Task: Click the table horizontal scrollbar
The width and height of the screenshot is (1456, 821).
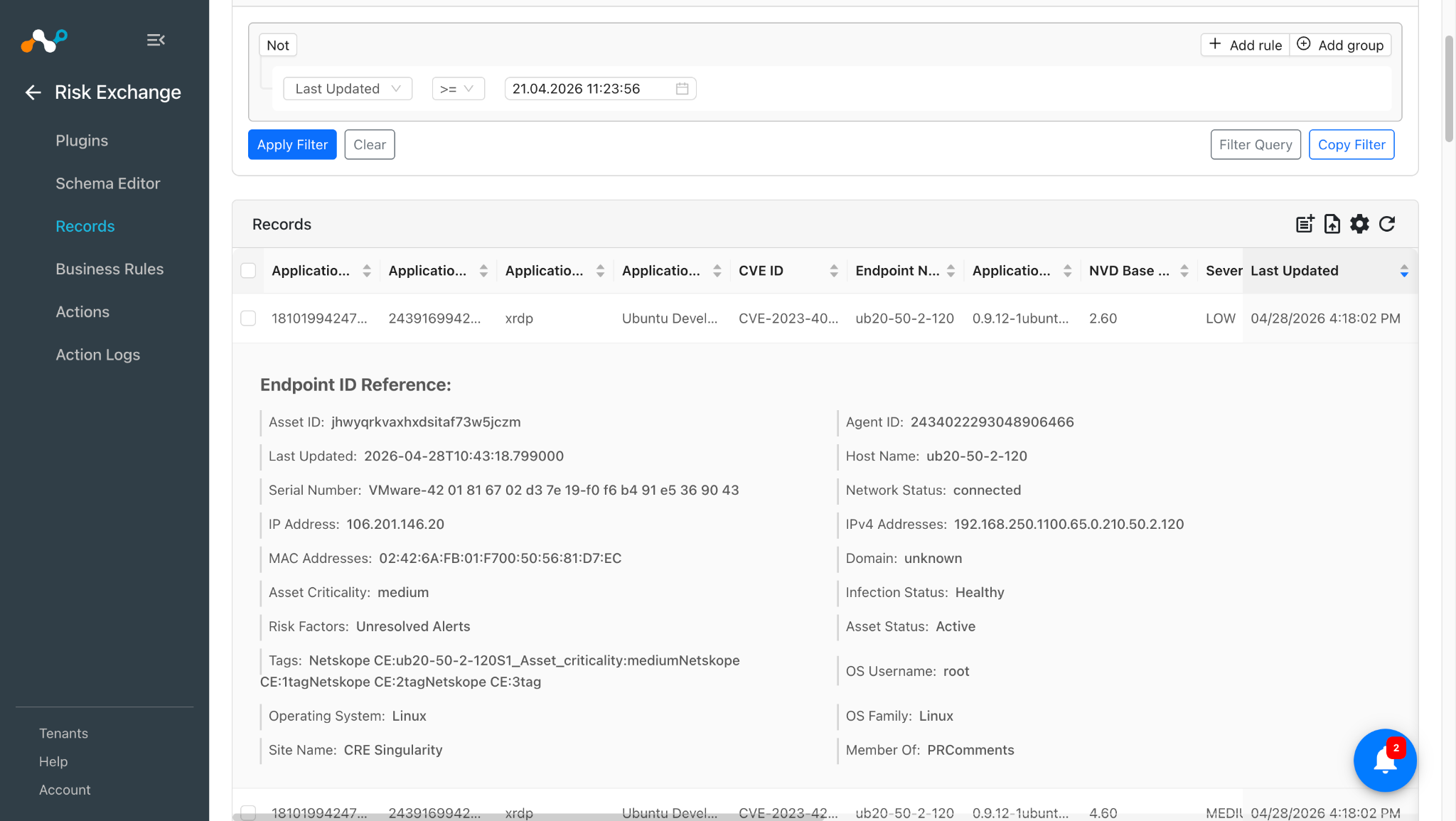Action: (528, 817)
